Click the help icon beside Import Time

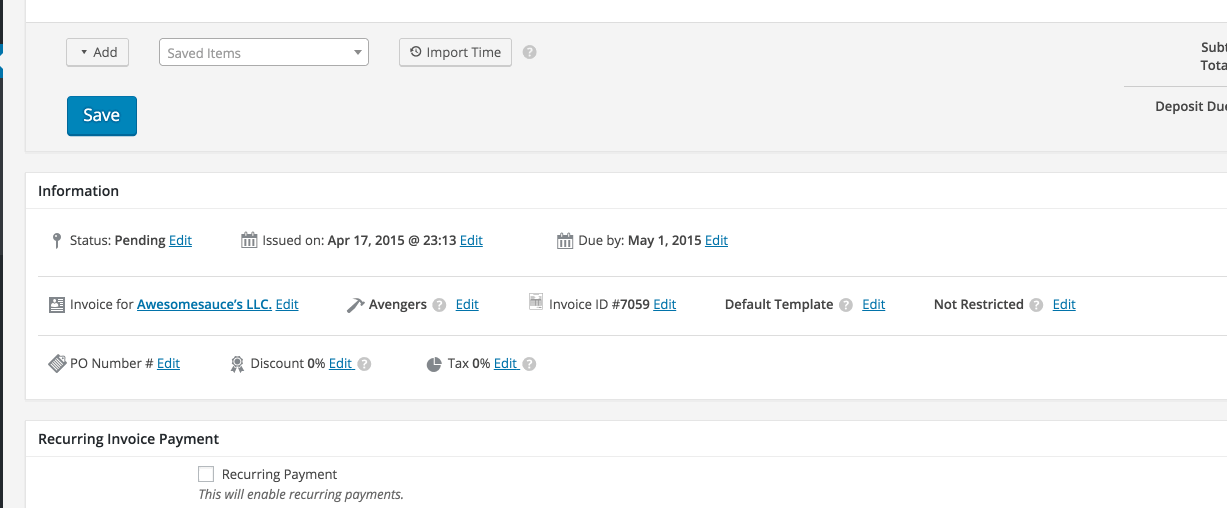(x=530, y=52)
